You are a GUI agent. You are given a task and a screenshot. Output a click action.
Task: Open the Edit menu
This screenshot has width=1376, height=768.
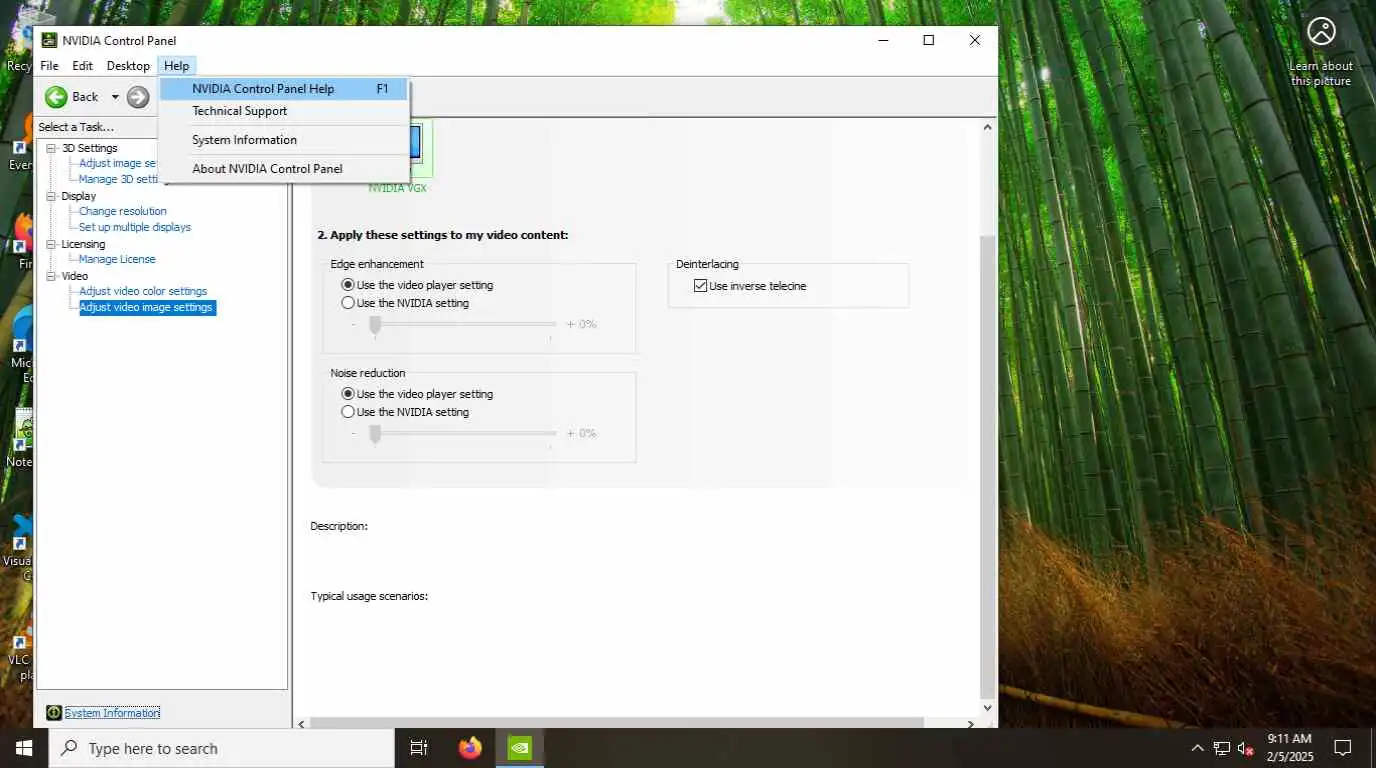click(82, 66)
